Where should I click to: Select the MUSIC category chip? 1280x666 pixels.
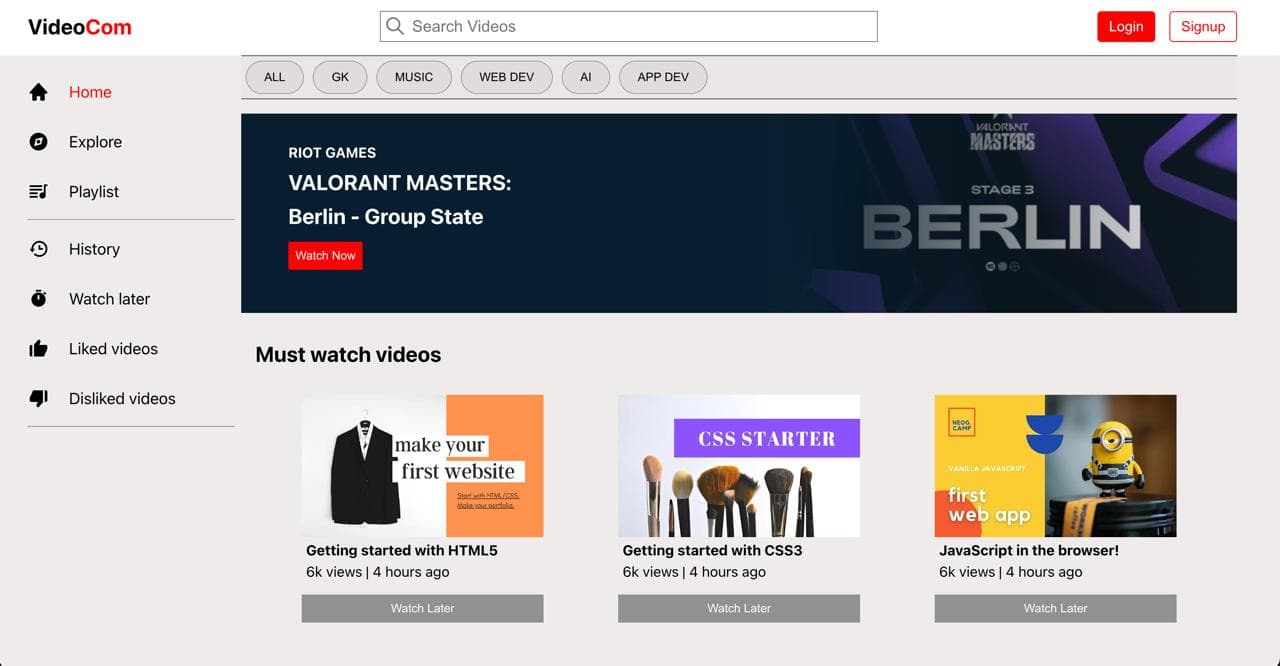point(414,77)
